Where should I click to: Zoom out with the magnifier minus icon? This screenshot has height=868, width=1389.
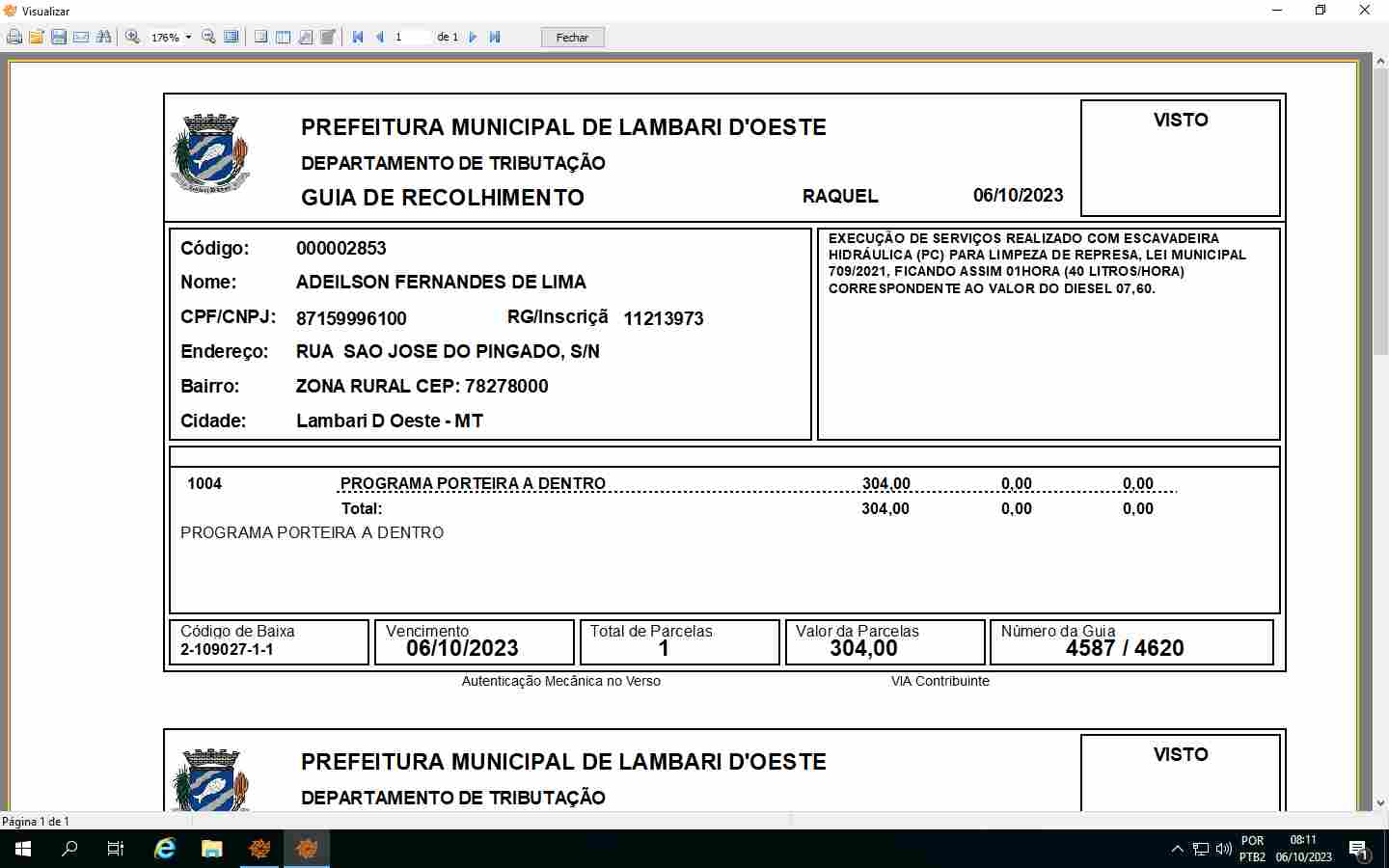coord(208,38)
